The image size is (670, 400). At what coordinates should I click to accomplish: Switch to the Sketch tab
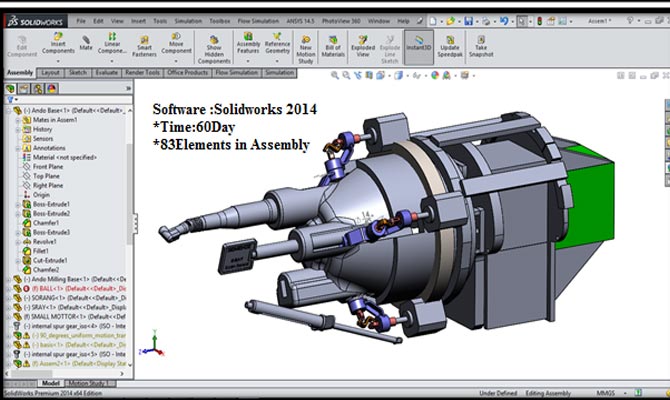pyautogui.click(x=78, y=73)
